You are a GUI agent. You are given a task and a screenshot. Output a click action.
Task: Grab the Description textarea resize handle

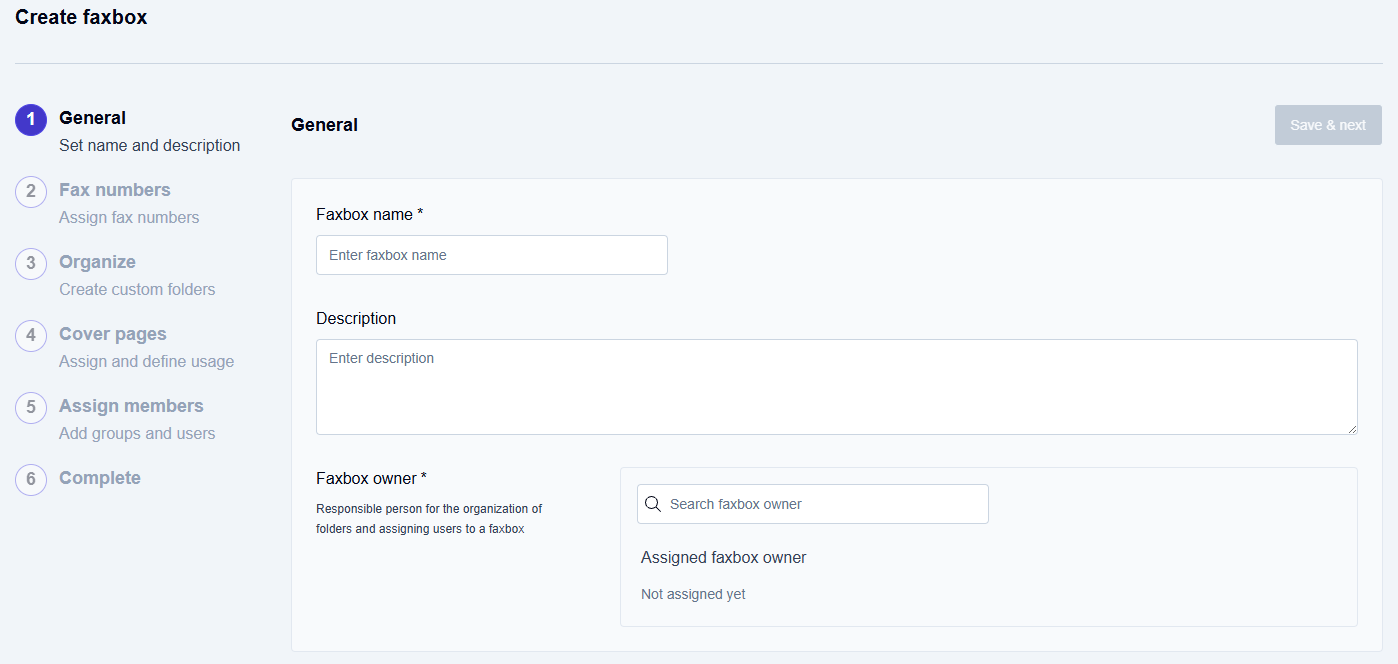click(x=1352, y=429)
